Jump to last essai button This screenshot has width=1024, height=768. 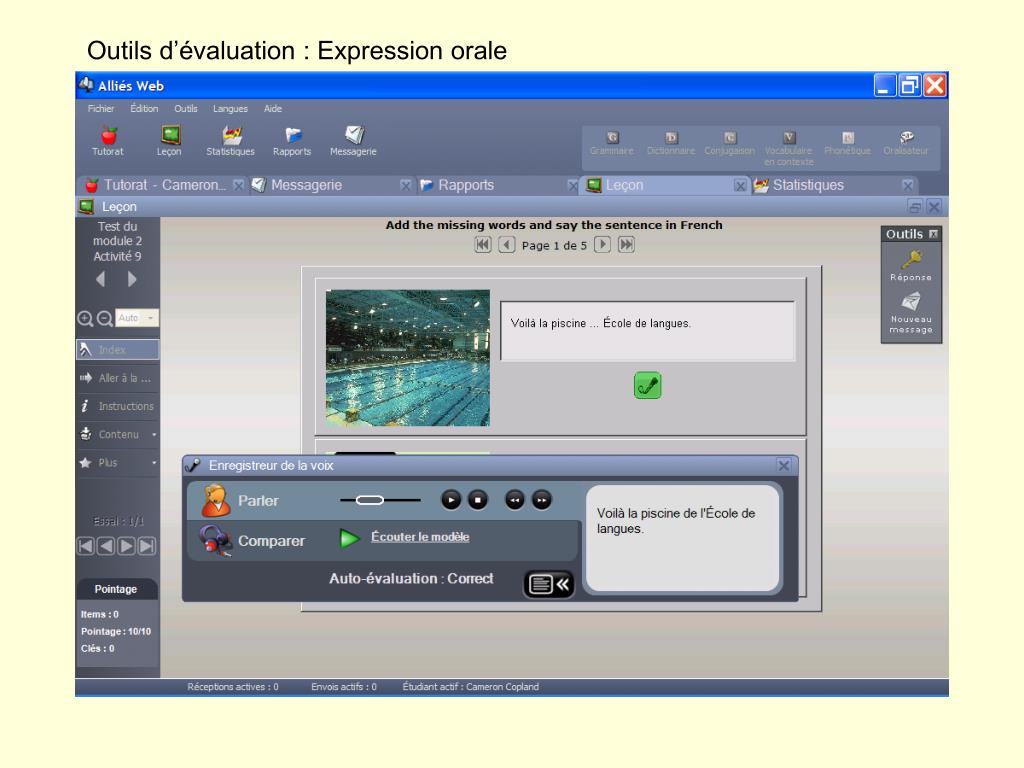148,546
